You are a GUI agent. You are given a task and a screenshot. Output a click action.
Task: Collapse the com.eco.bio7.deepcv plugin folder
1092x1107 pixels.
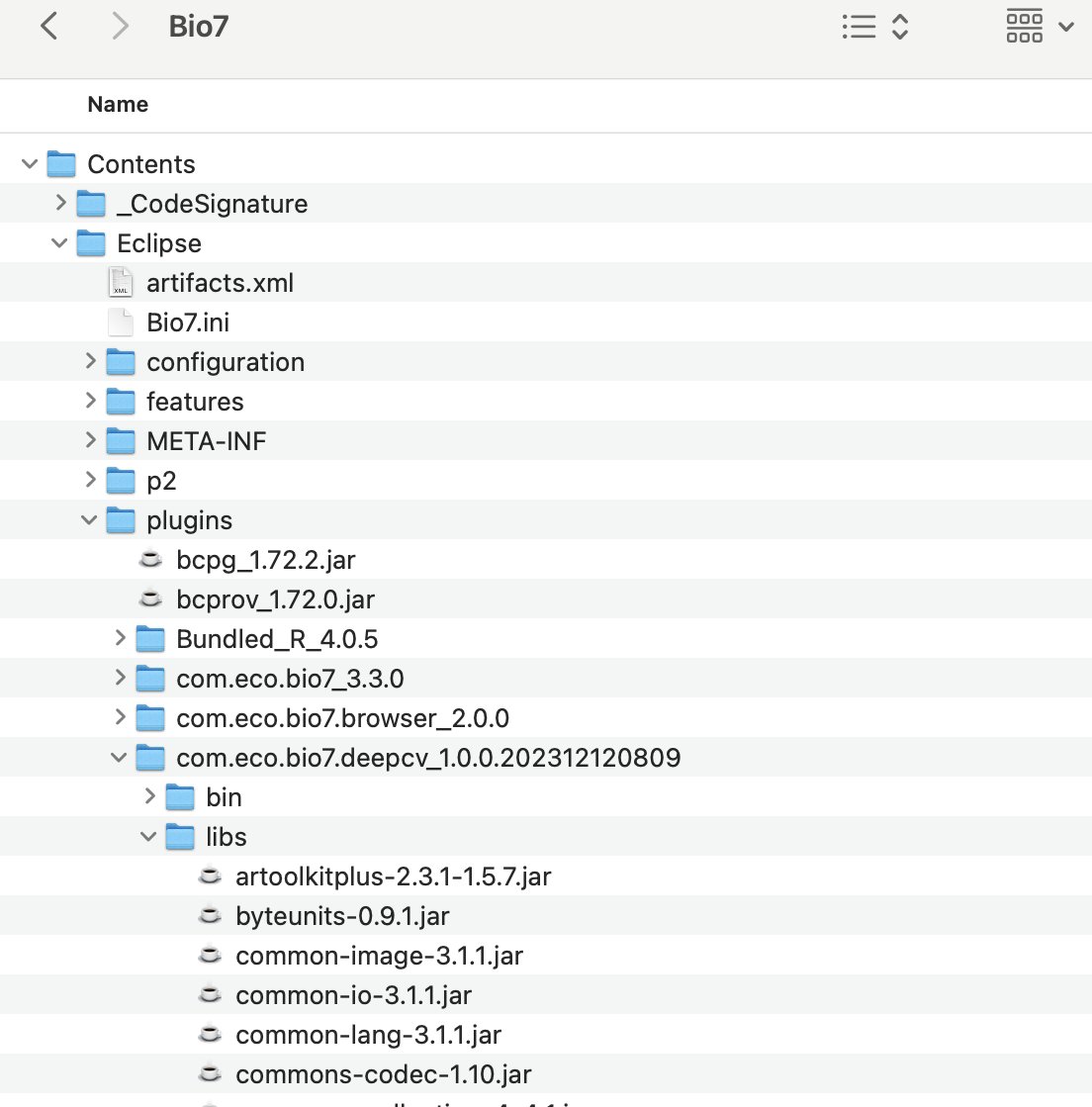tap(119, 757)
